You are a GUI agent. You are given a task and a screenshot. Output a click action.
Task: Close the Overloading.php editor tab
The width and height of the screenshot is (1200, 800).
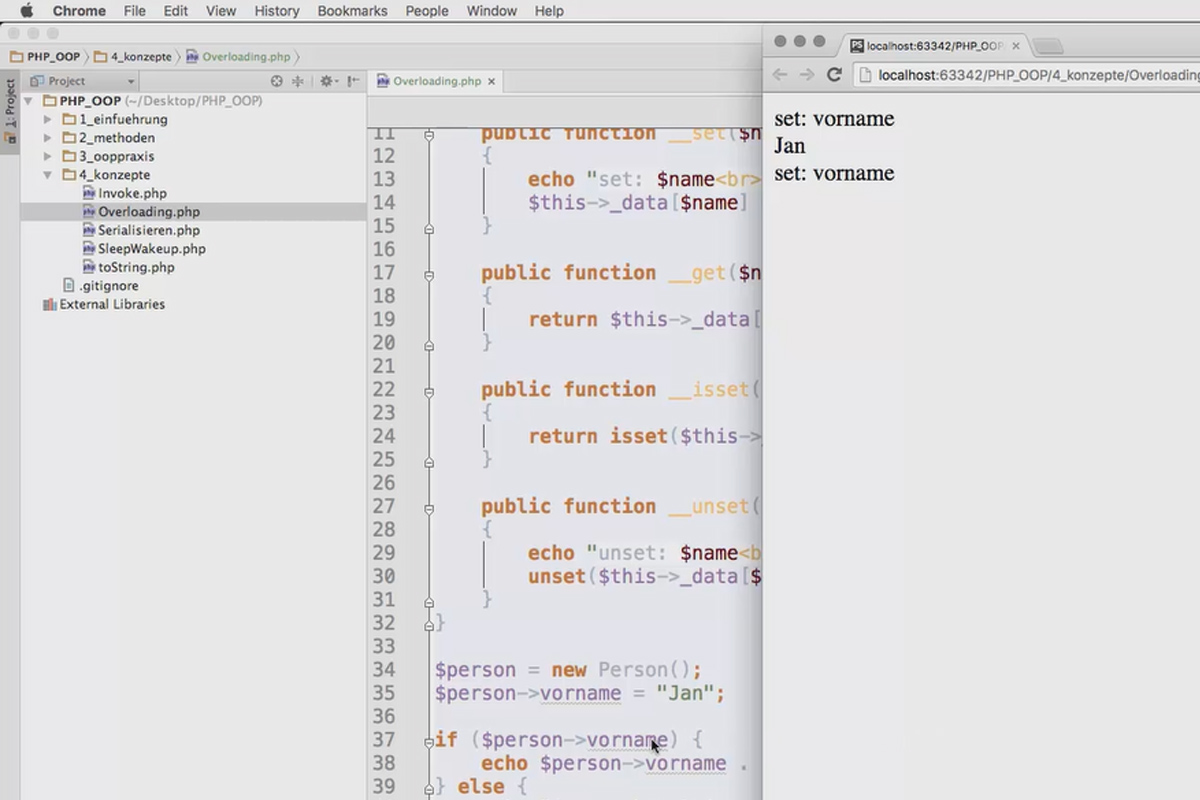[x=492, y=81]
